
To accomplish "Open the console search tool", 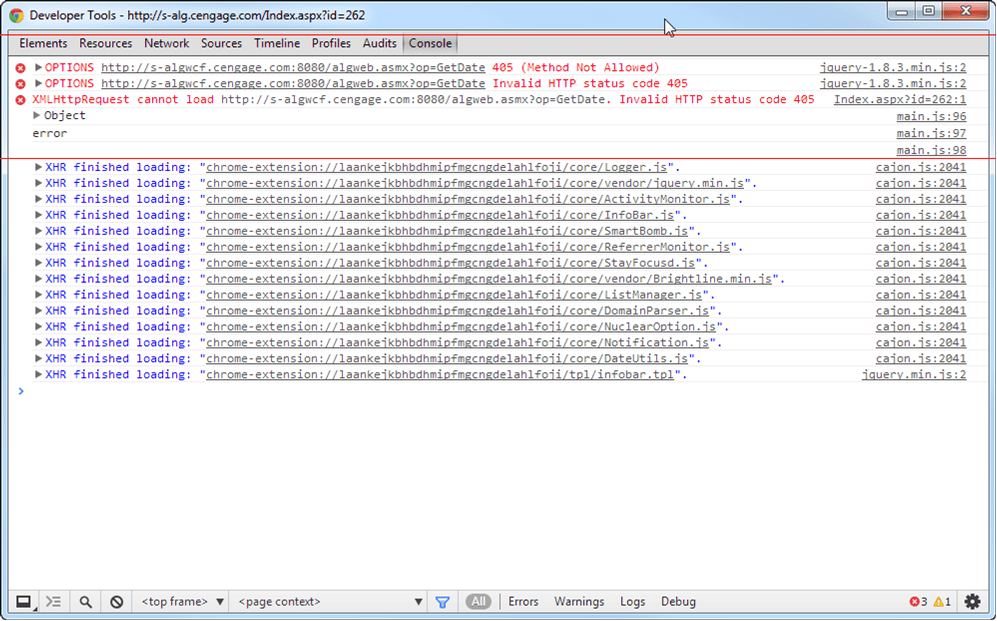I will click(85, 601).
